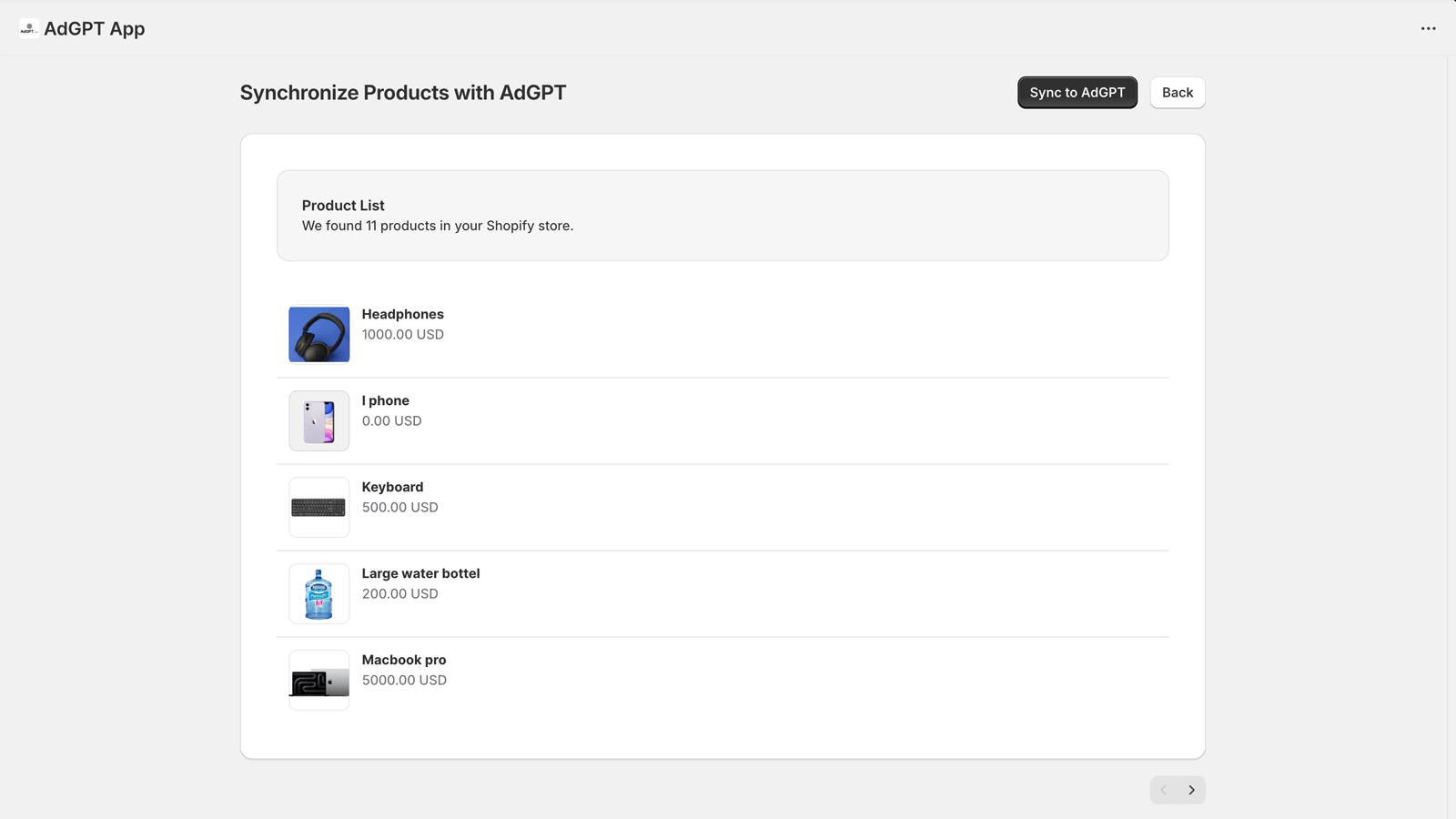This screenshot has height=819, width=1456.
Task: Click the Synchronize Products with AdGPT title
Action: [x=403, y=93]
